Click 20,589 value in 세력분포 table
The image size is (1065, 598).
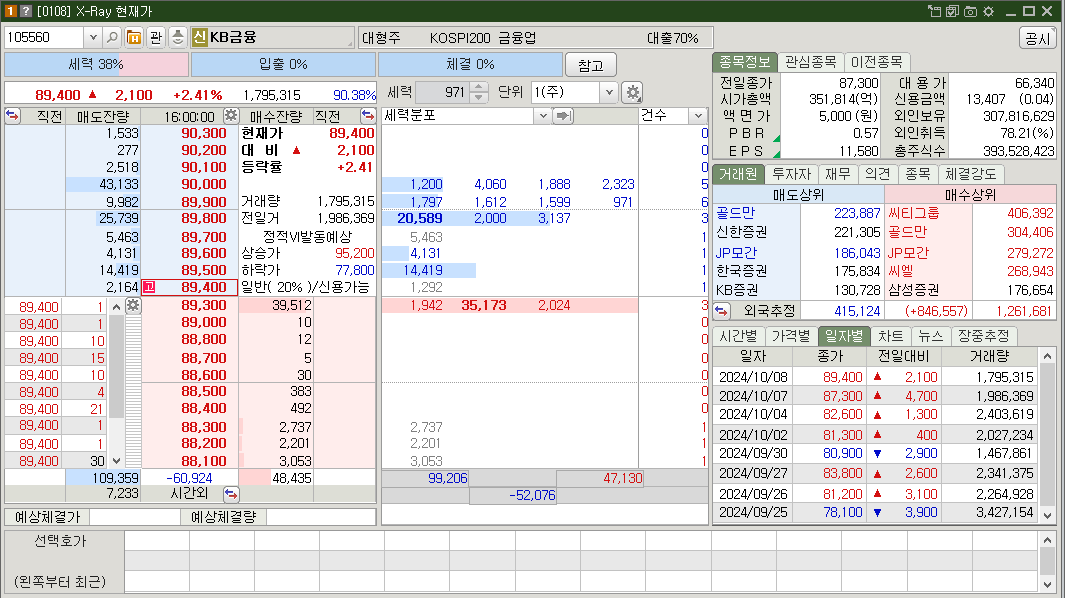(x=420, y=218)
